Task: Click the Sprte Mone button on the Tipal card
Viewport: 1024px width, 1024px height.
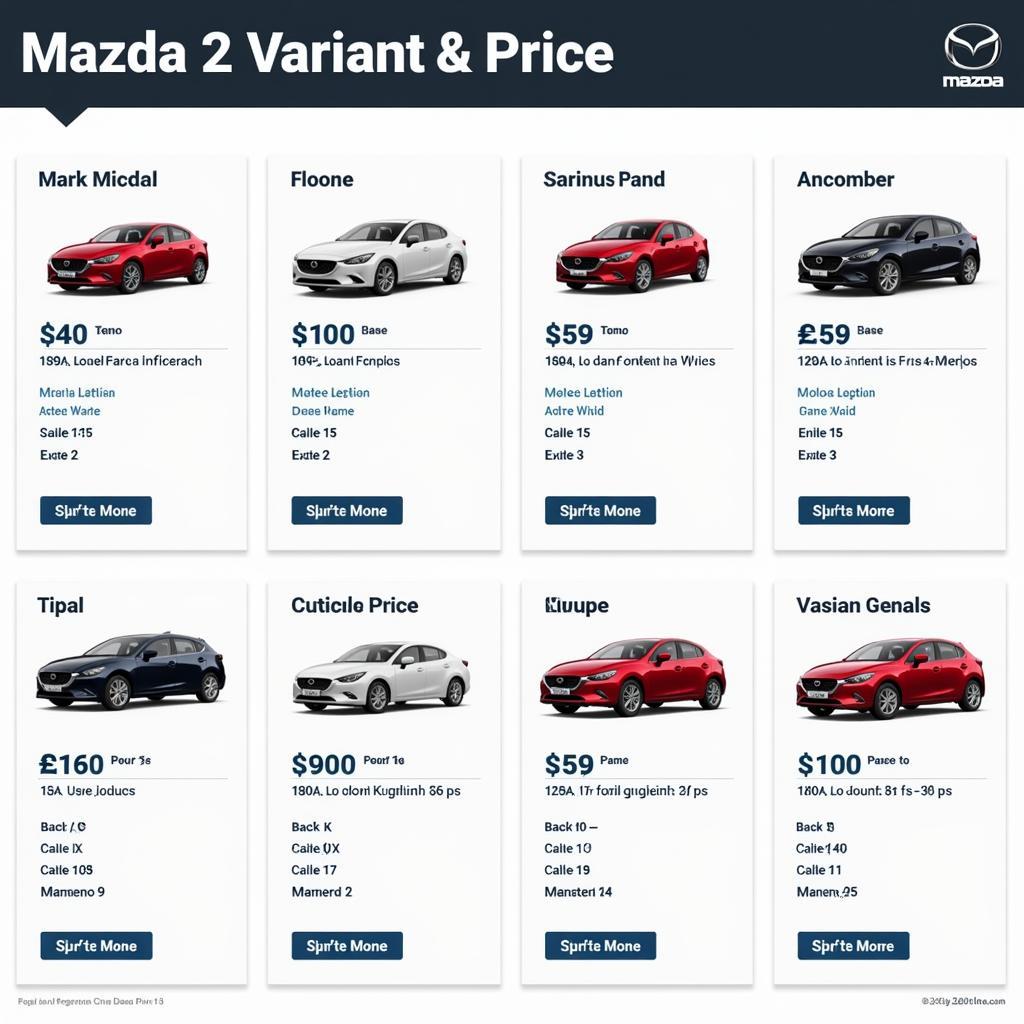Action: tap(96, 945)
